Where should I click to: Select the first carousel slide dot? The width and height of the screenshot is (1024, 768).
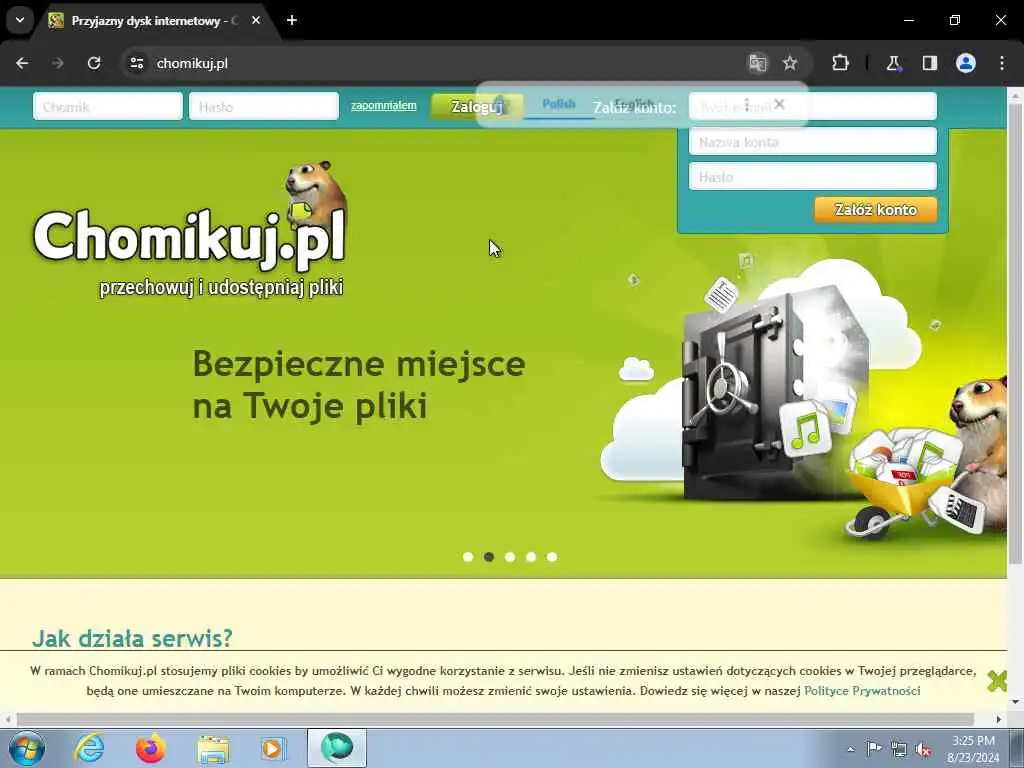(x=468, y=557)
